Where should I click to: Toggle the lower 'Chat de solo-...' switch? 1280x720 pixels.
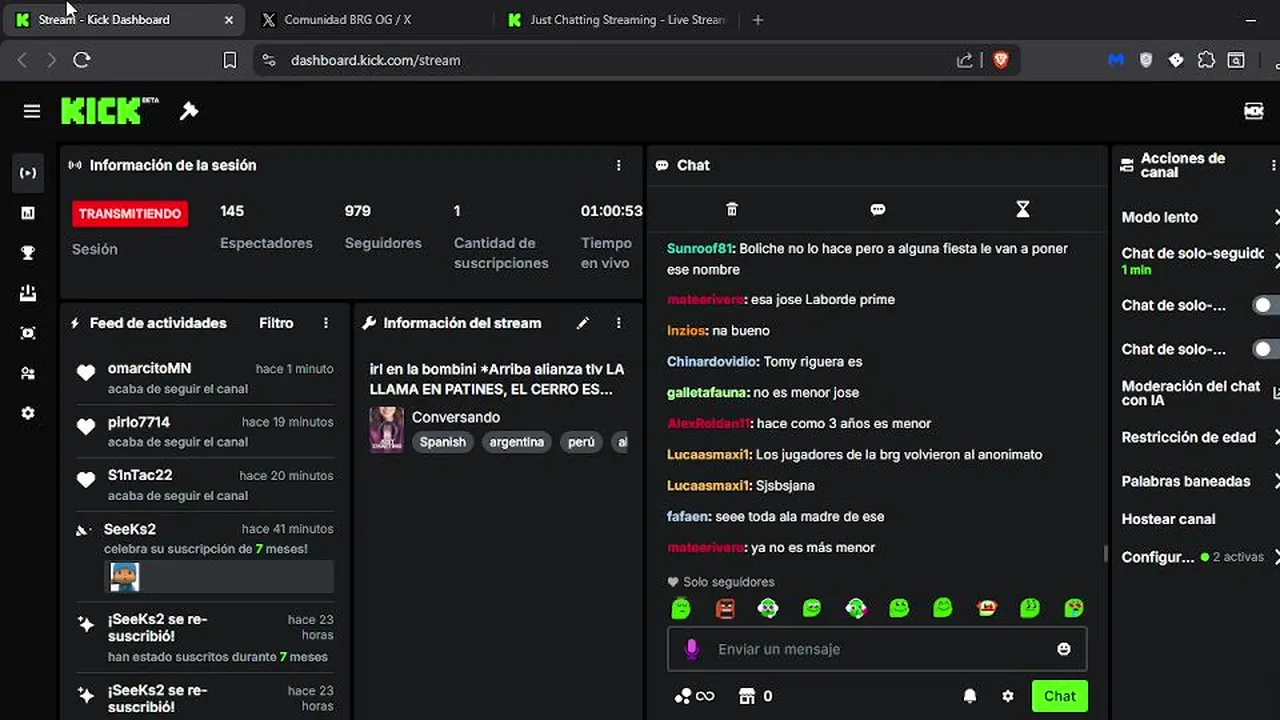(x=1266, y=349)
